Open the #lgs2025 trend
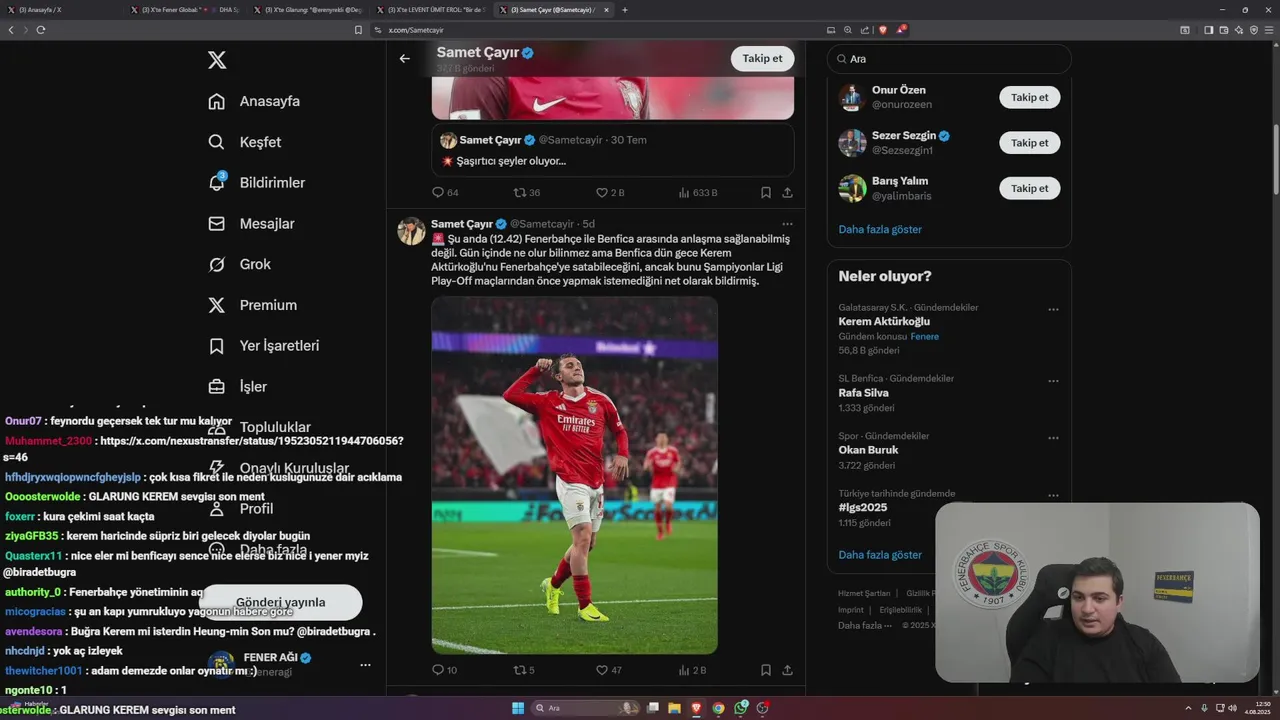1280x720 pixels. click(x=862, y=507)
